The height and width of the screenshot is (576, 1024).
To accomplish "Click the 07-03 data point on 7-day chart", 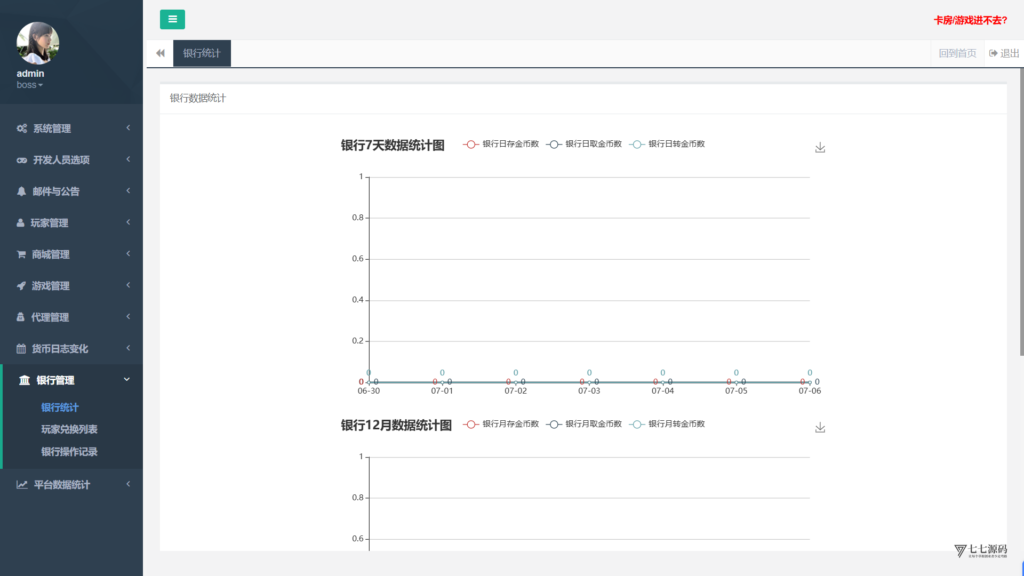I will point(589,382).
